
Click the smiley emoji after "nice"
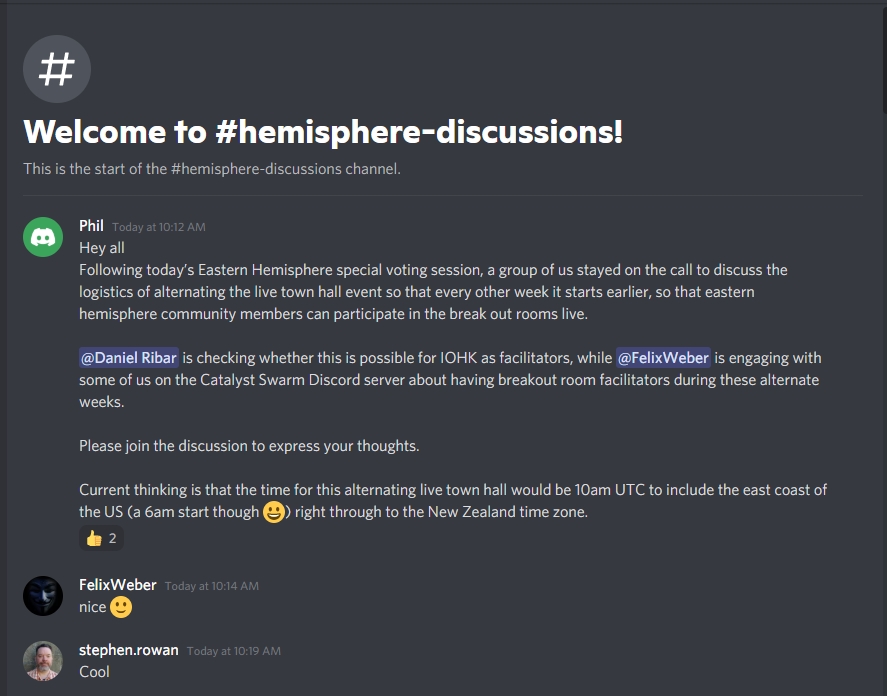point(121,607)
